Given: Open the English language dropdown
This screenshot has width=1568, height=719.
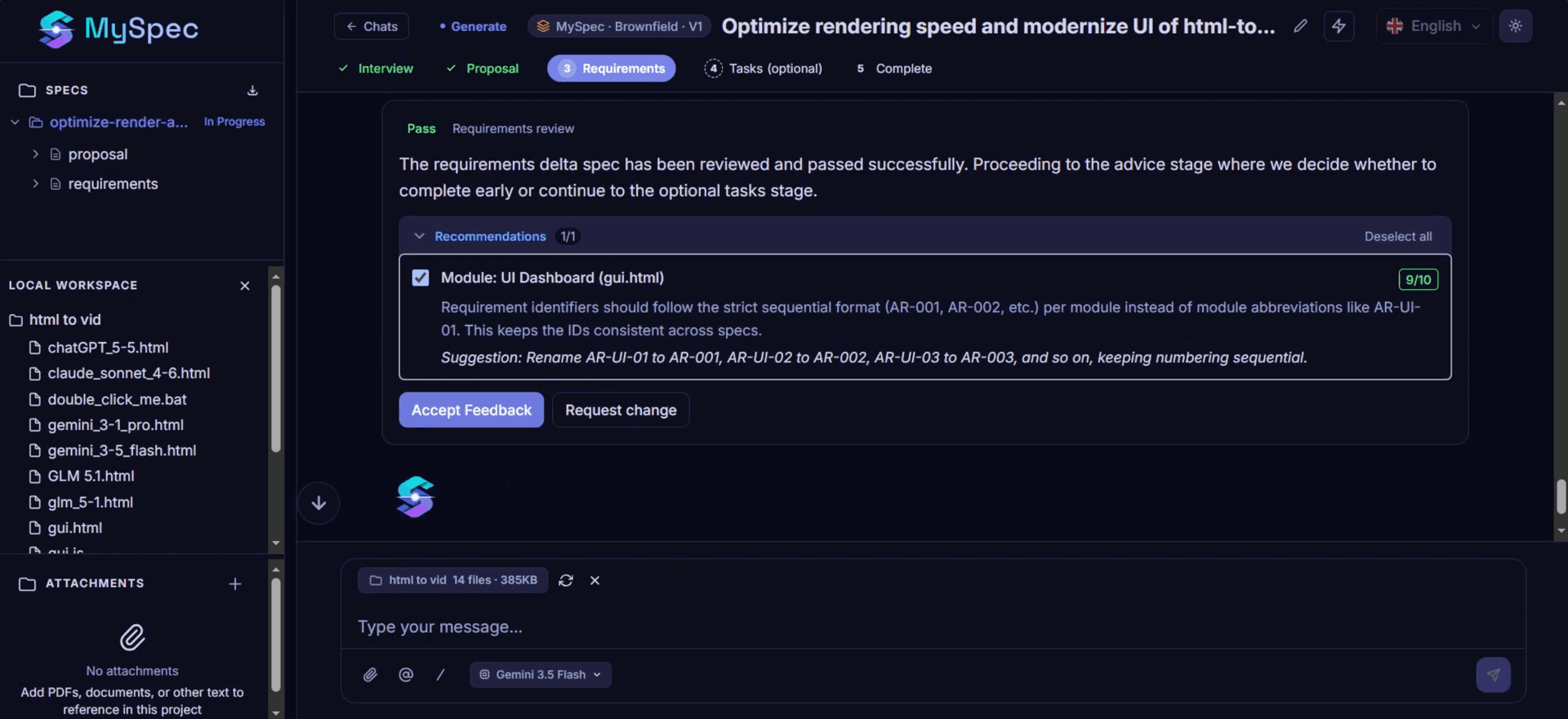Looking at the screenshot, I should [x=1434, y=26].
